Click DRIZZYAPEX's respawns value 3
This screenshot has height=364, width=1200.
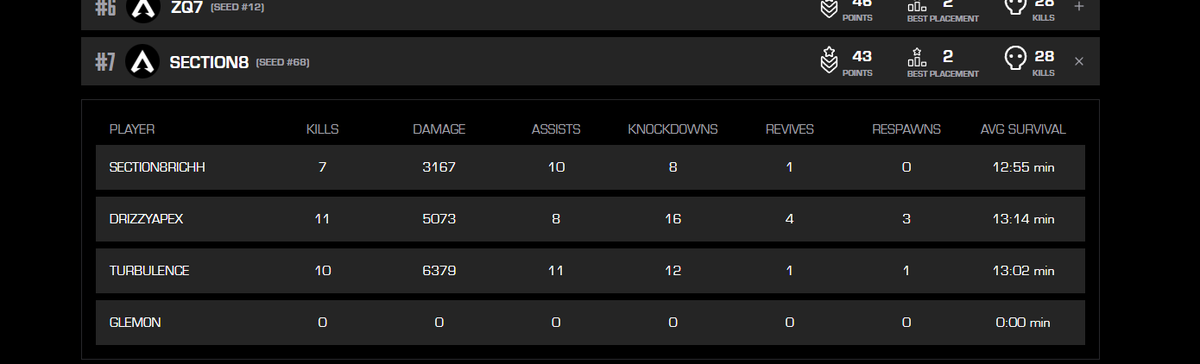click(x=906, y=219)
